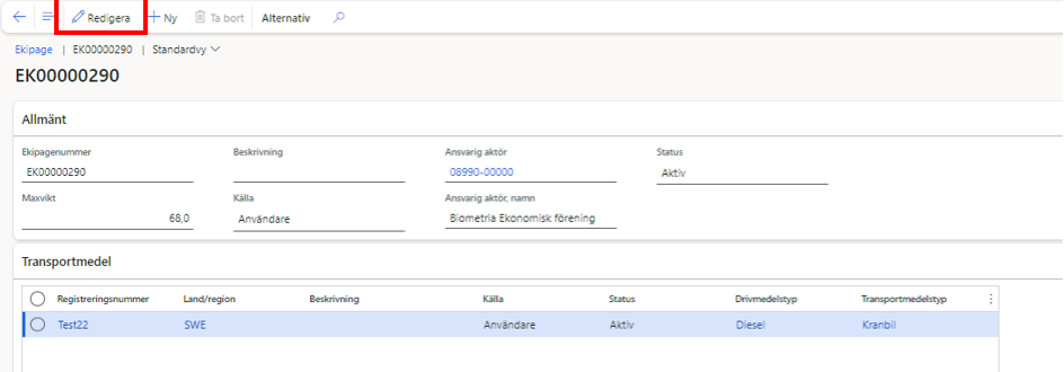Image resolution: width=1064 pixels, height=372 pixels.
Task: Expand the Standardvy view dropdown
Action: point(187,50)
